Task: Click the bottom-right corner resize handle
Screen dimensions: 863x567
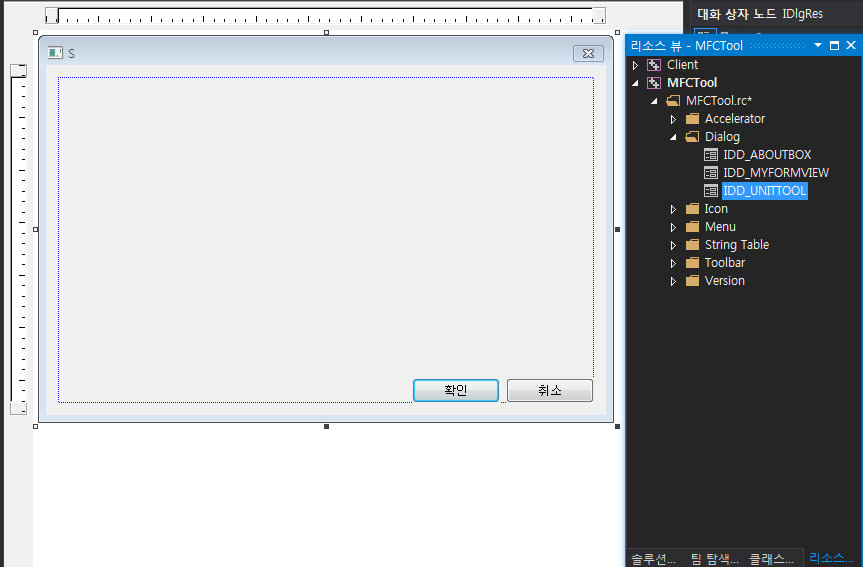Action: click(618, 427)
